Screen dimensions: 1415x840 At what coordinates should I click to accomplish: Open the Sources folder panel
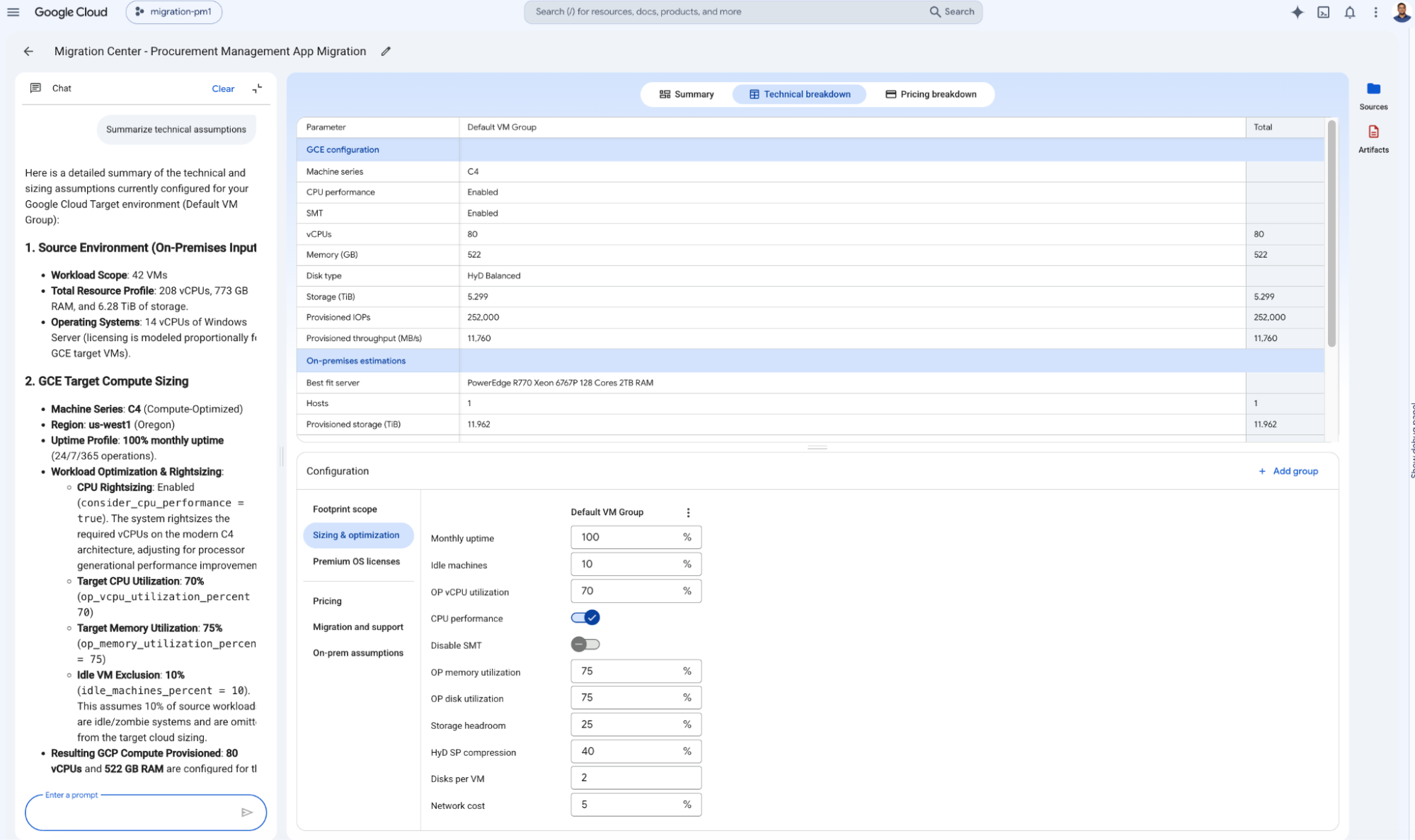click(1373, 96)
